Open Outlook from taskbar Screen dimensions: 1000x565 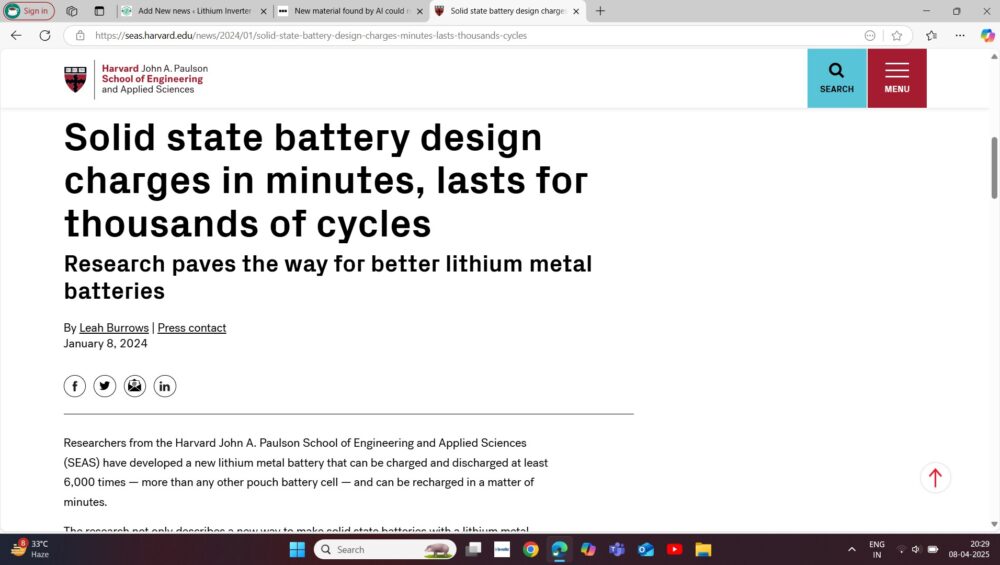645,549
